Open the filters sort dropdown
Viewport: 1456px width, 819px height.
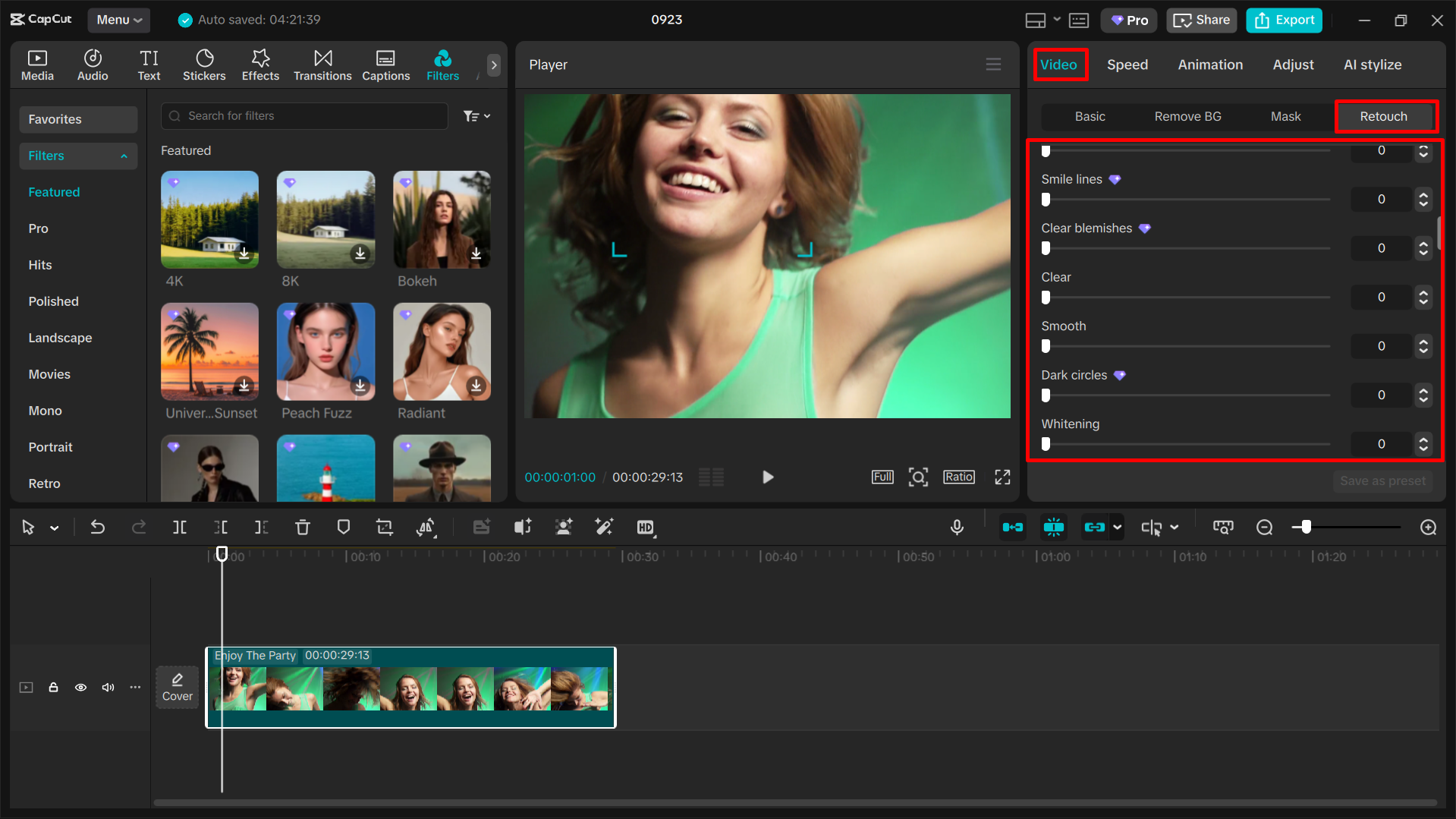(476, 115)
